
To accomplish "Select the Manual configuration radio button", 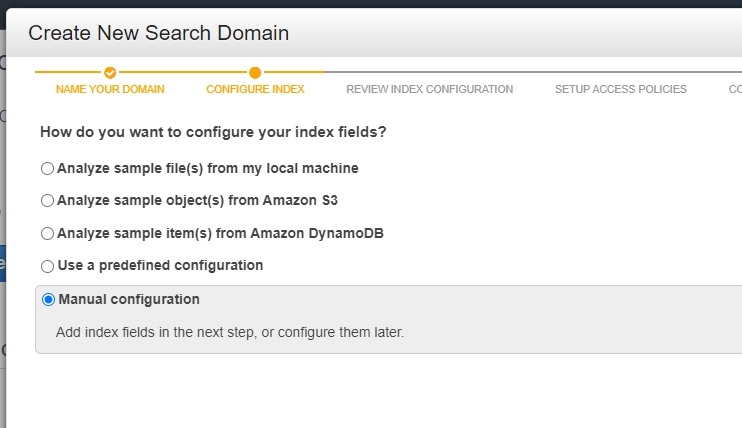I will (x=48, y=299).
